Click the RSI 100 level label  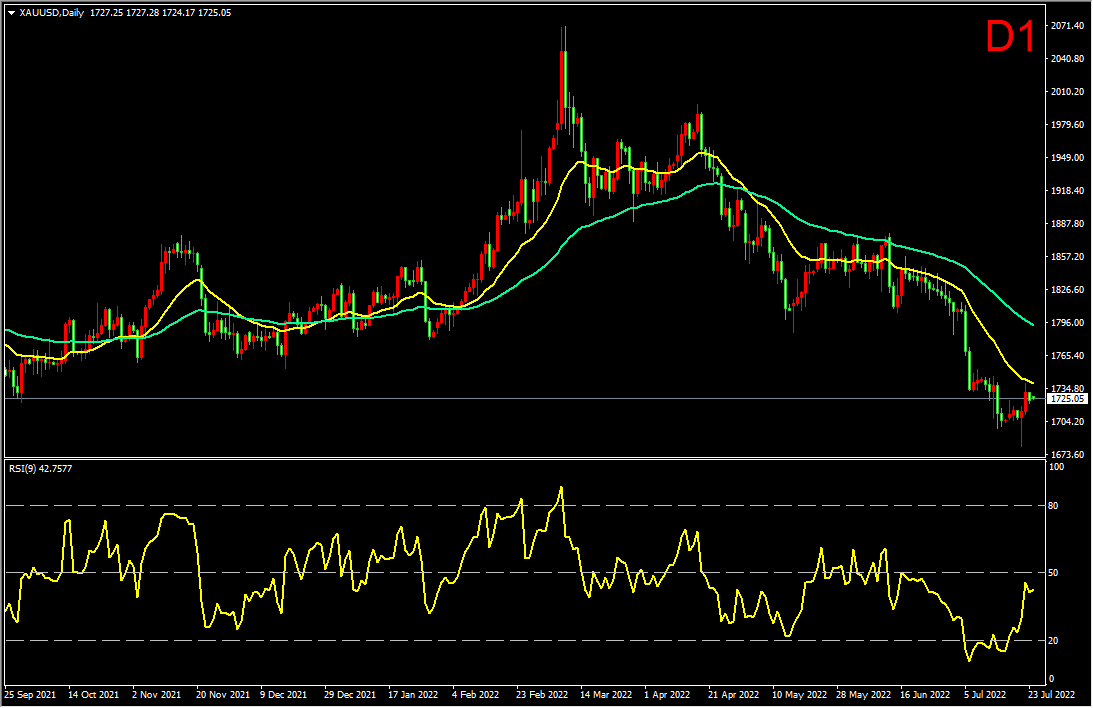1056,467
